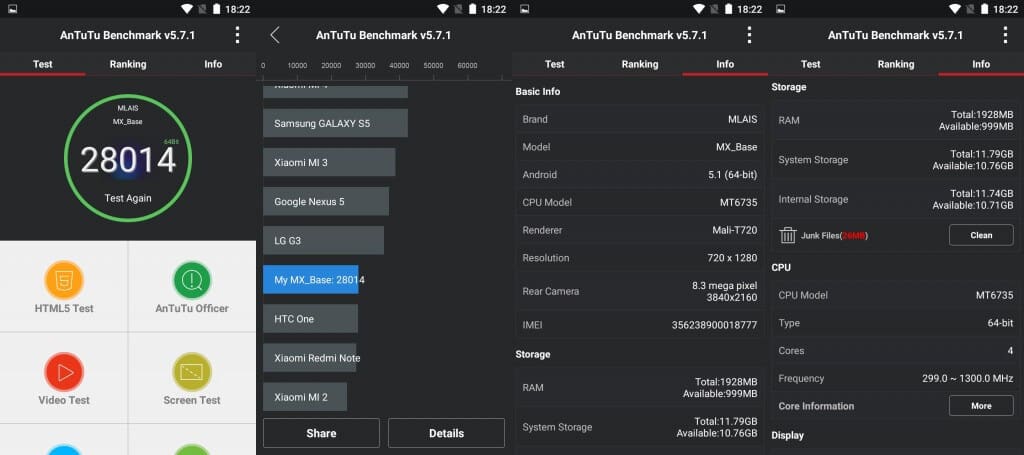Click the Basic Info section header

click(537, 91)
